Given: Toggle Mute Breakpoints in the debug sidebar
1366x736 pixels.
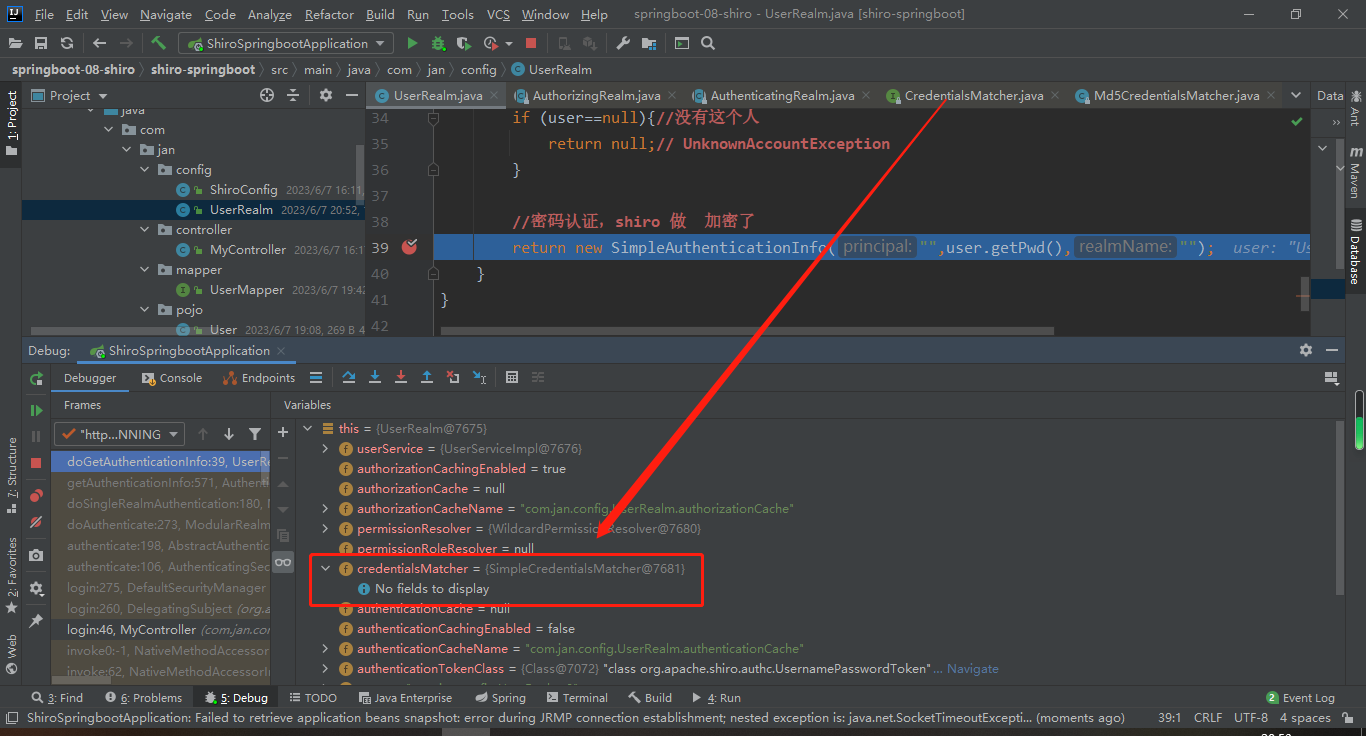Looking at the screenshot, I should pos(36,522).
